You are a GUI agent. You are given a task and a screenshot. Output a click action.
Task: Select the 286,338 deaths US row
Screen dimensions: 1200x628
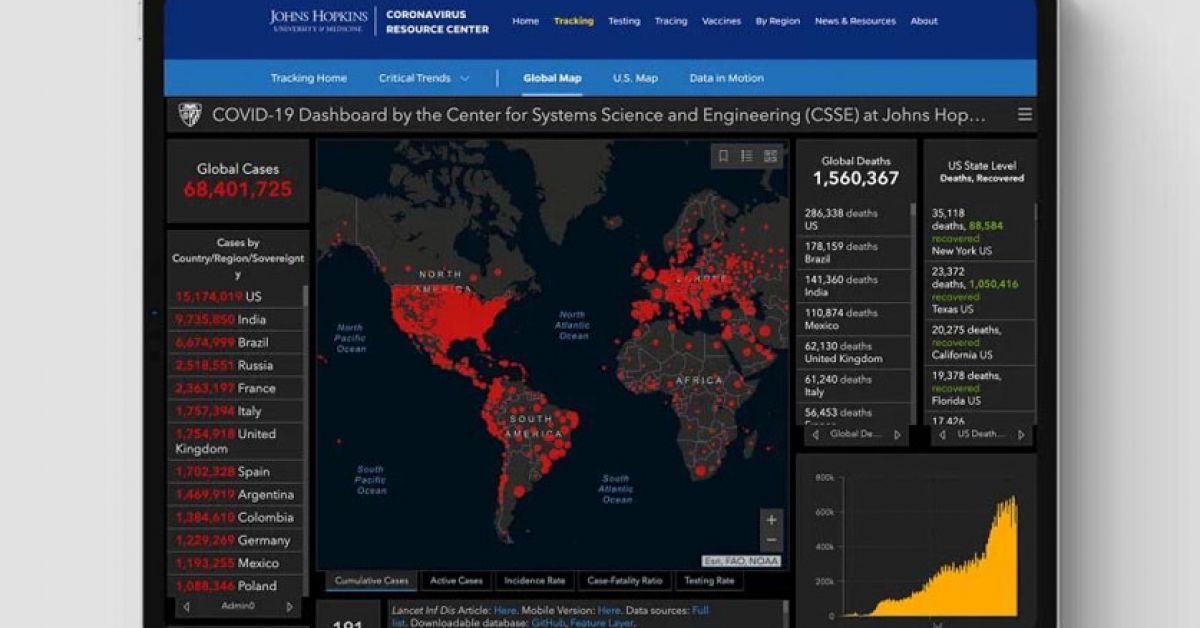point(855,219)
